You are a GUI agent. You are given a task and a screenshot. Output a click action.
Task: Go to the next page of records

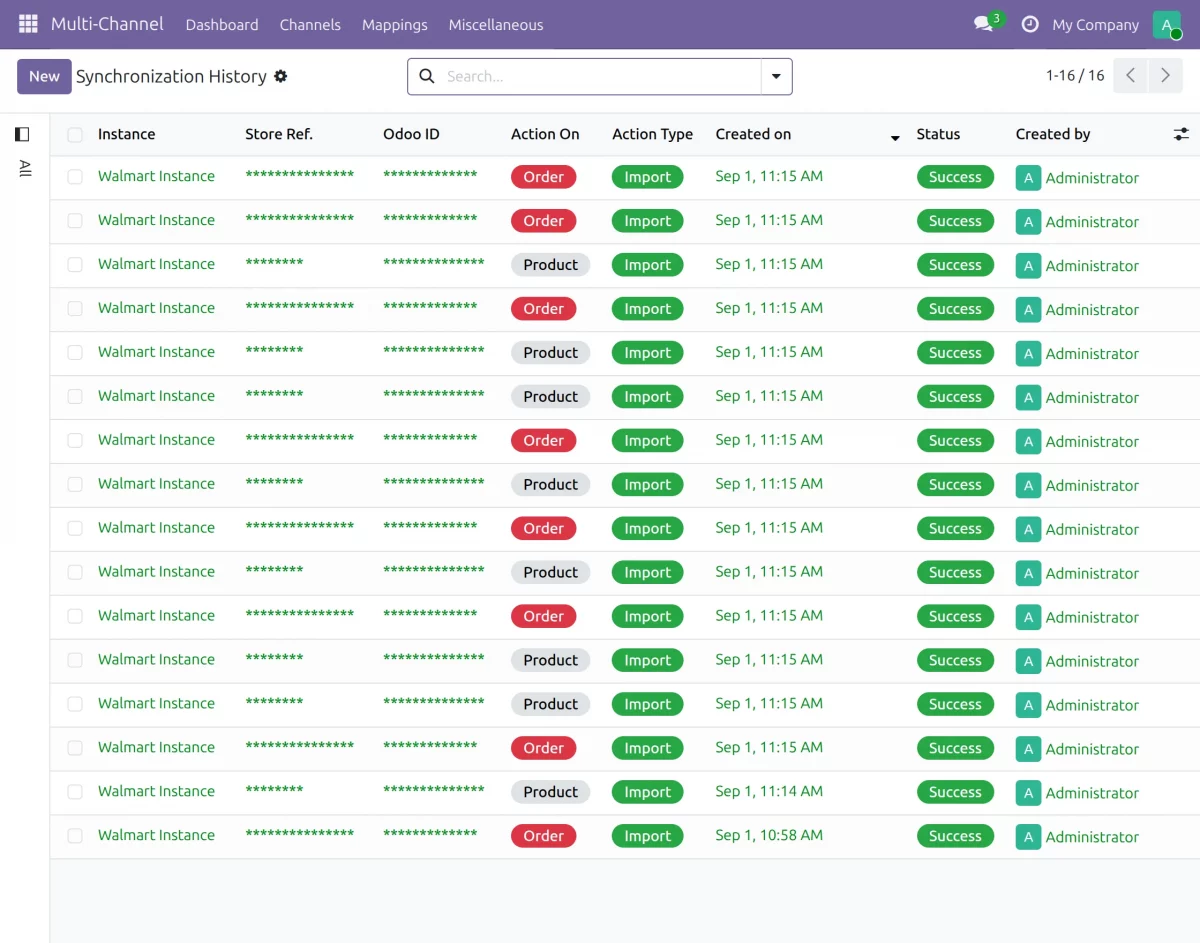[1165, 76]
